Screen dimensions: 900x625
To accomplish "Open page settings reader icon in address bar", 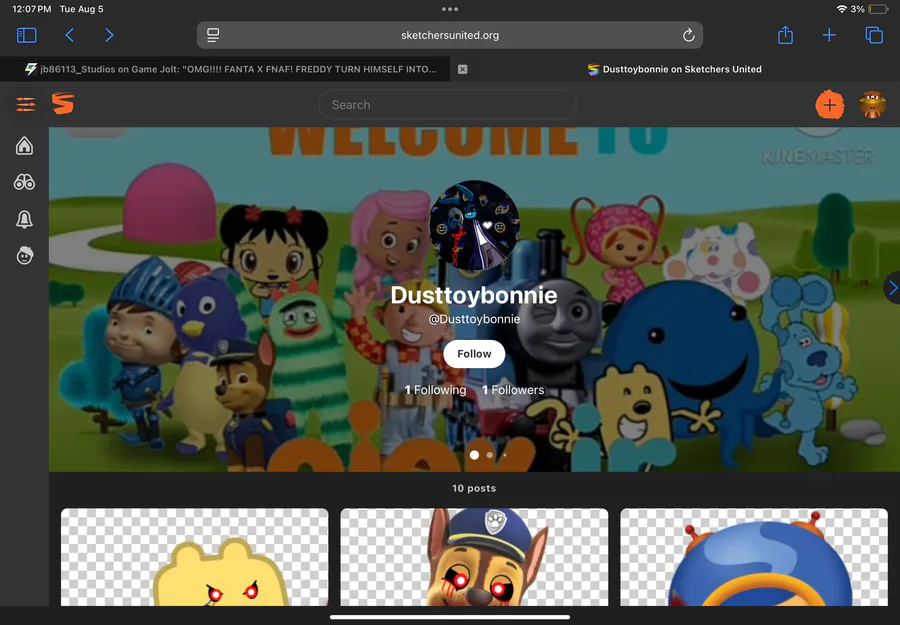I will click(x=213, y=35).
